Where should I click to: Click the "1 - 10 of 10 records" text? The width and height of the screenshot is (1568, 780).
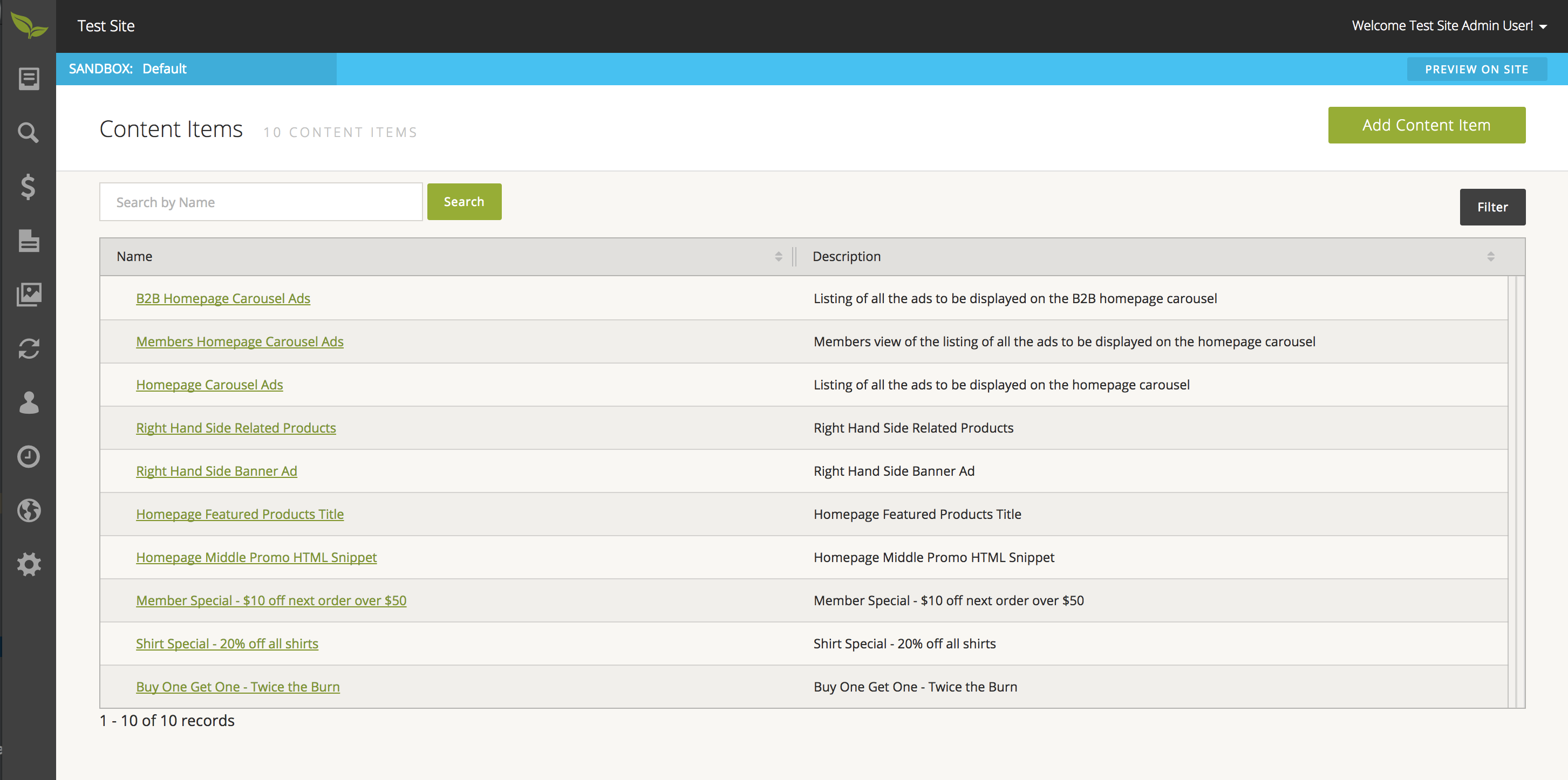pyautogui.click(x=167, y=721)
